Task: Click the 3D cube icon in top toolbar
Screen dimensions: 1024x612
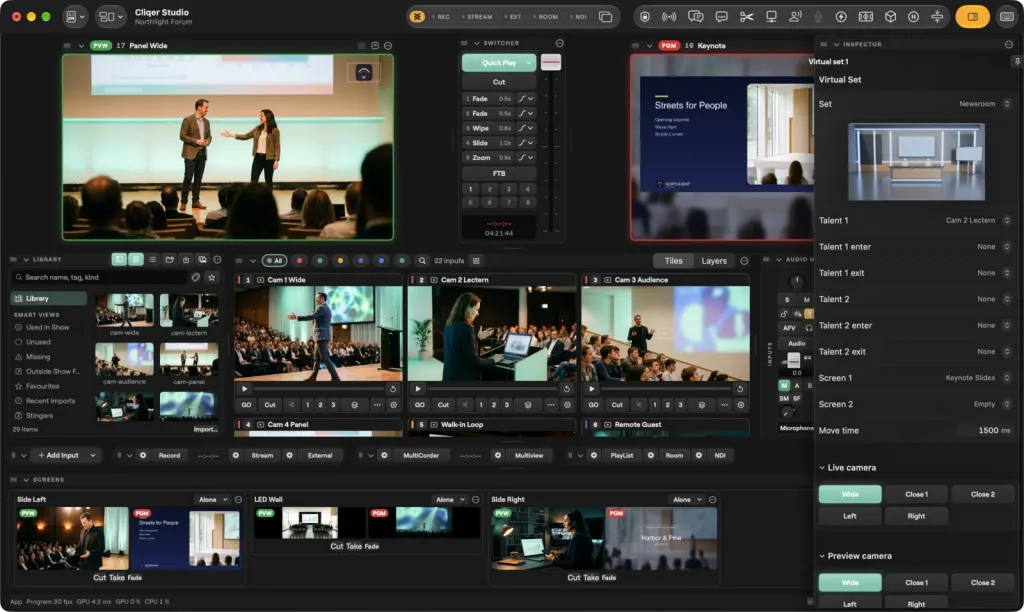Action: click(x=890, y=17)
